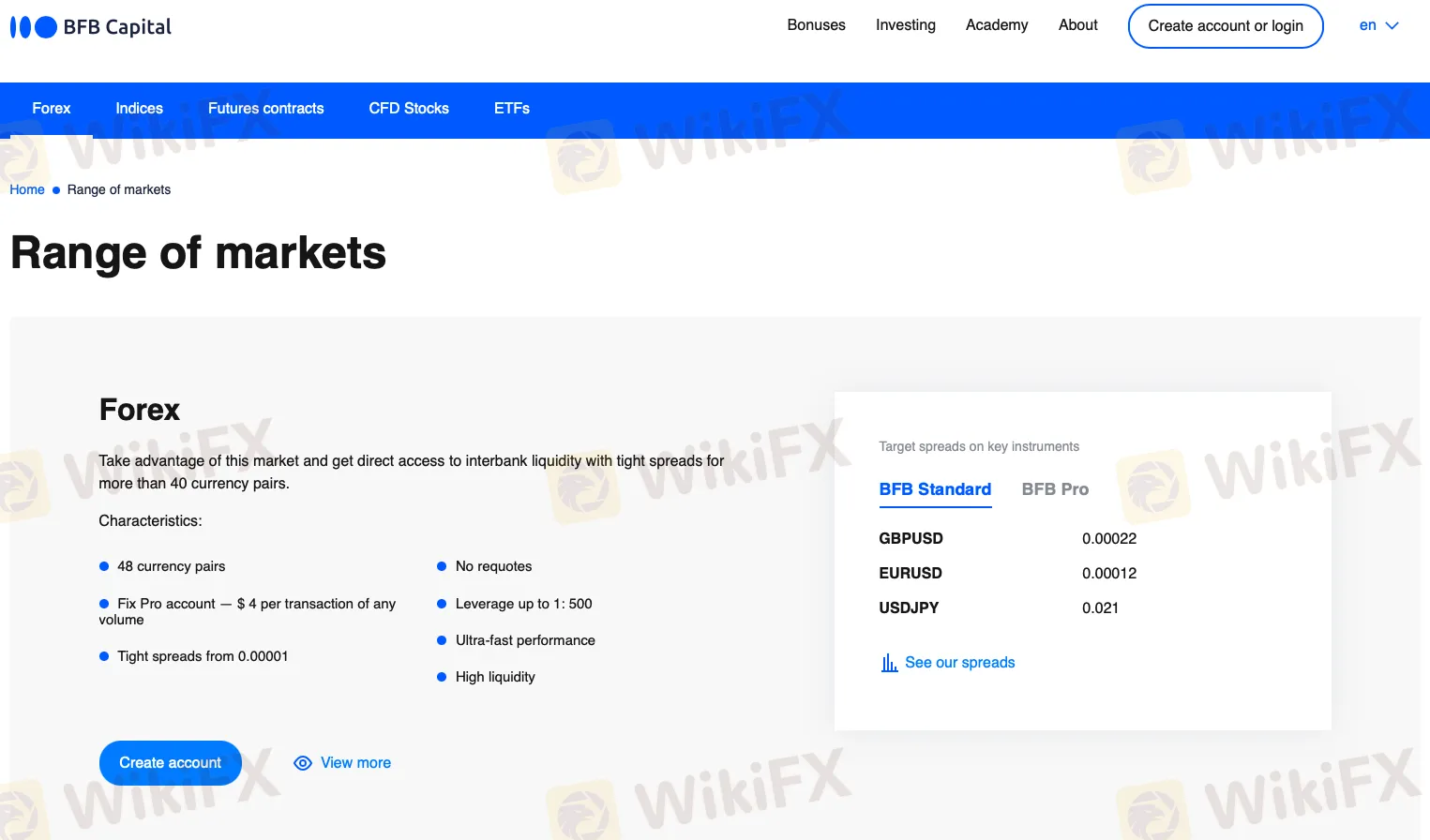Screen dimensions: 1430x840
Task: Open the Academy menu item
Action: [996, 24]
